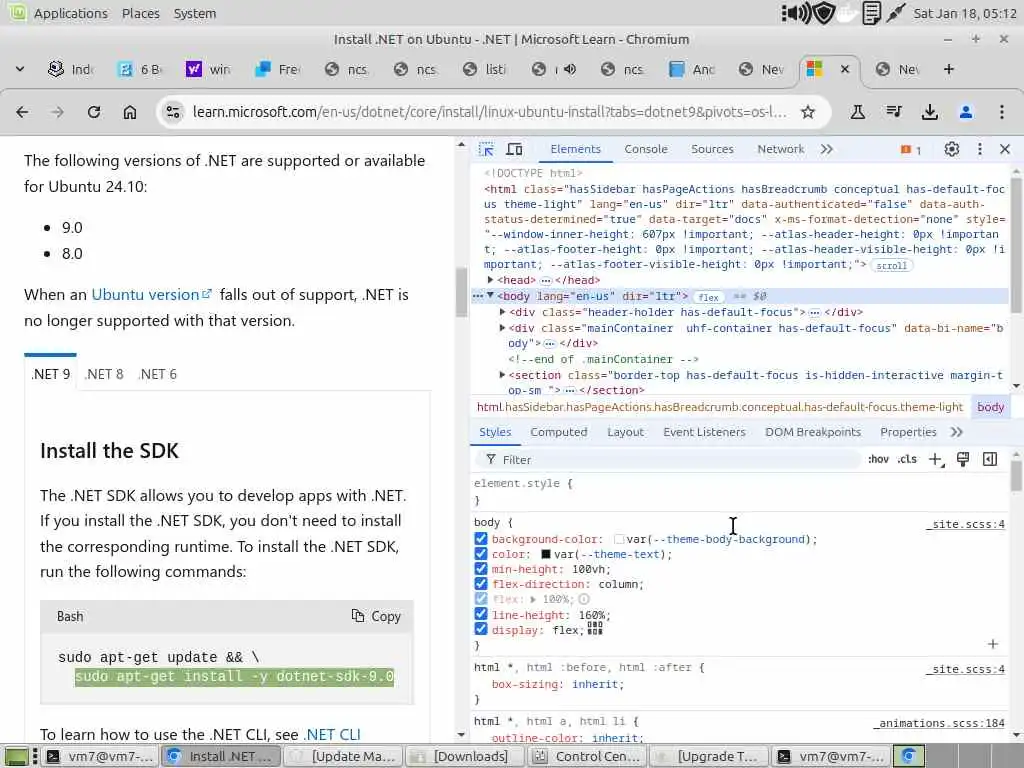Open the background-color swatch picker
The width and height of the screenshot is (1024, 768).
pyautogui.click(x=618, y=539)
